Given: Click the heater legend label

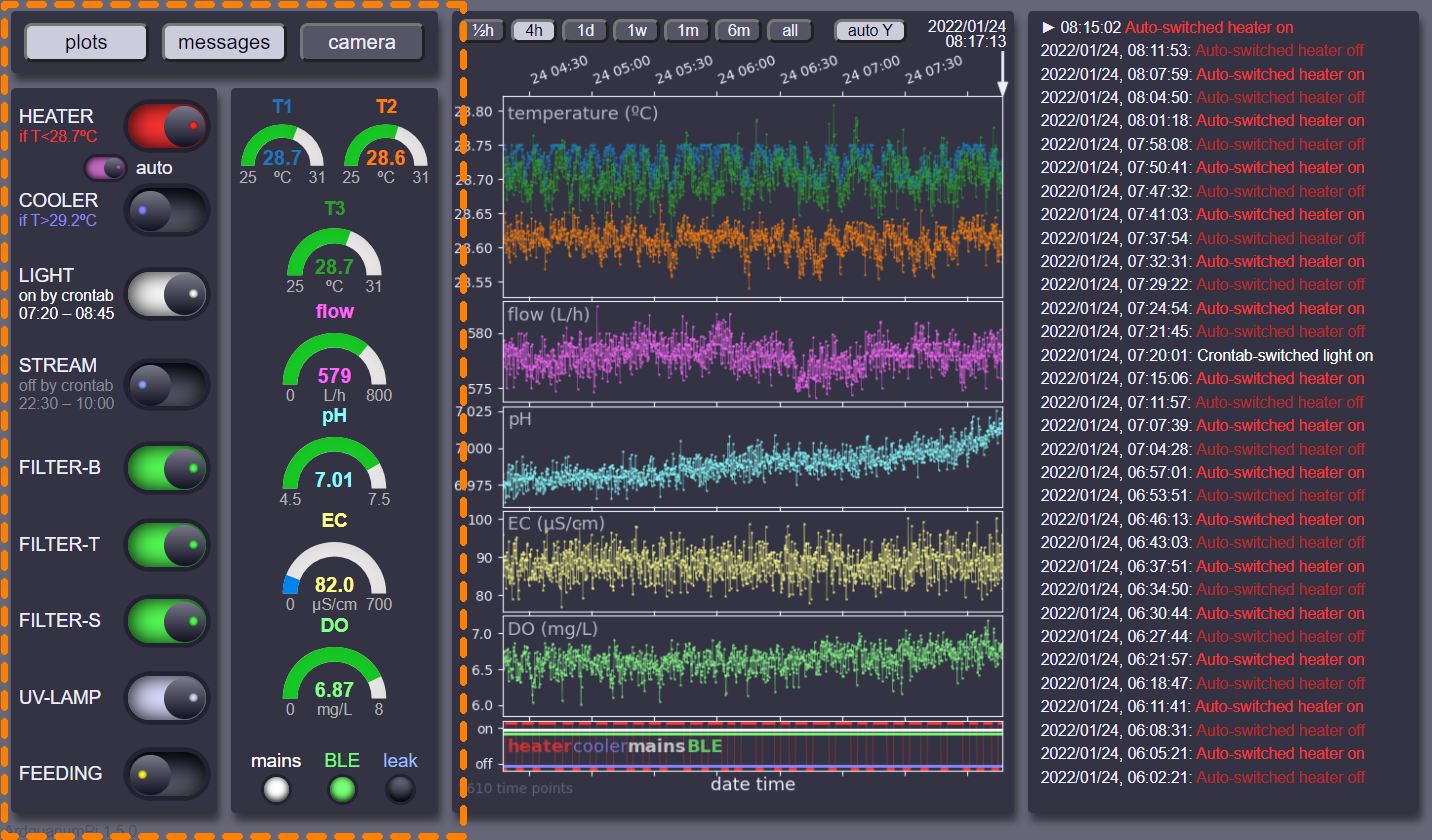Looking at the screenshot, I should [x=540, y=746].
